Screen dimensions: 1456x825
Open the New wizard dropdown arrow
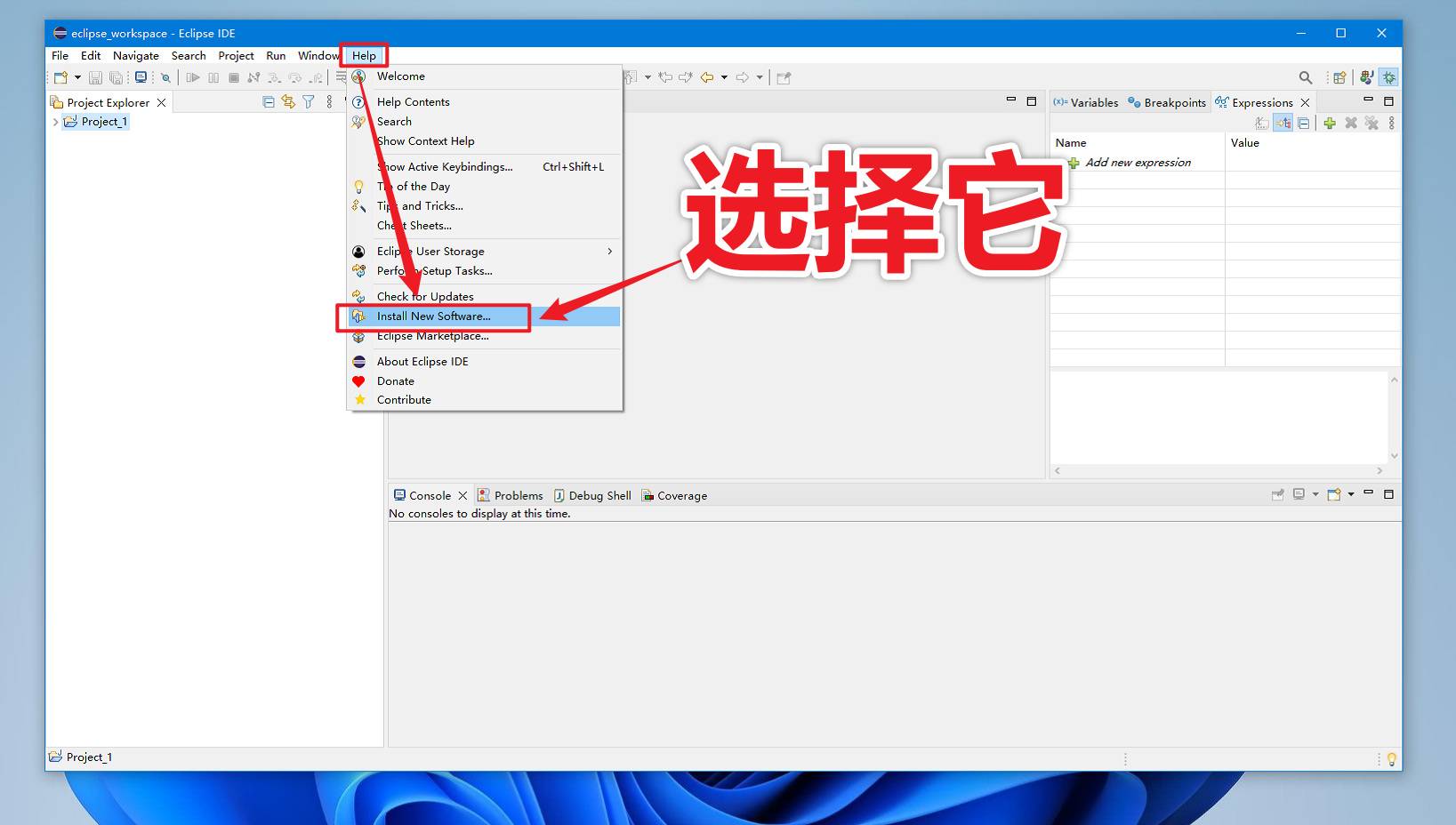[x=77, y=77]
